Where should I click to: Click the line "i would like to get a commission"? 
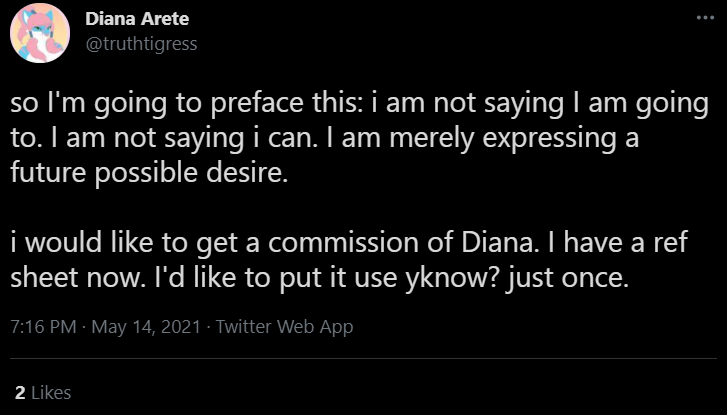(x=349, y=243)
